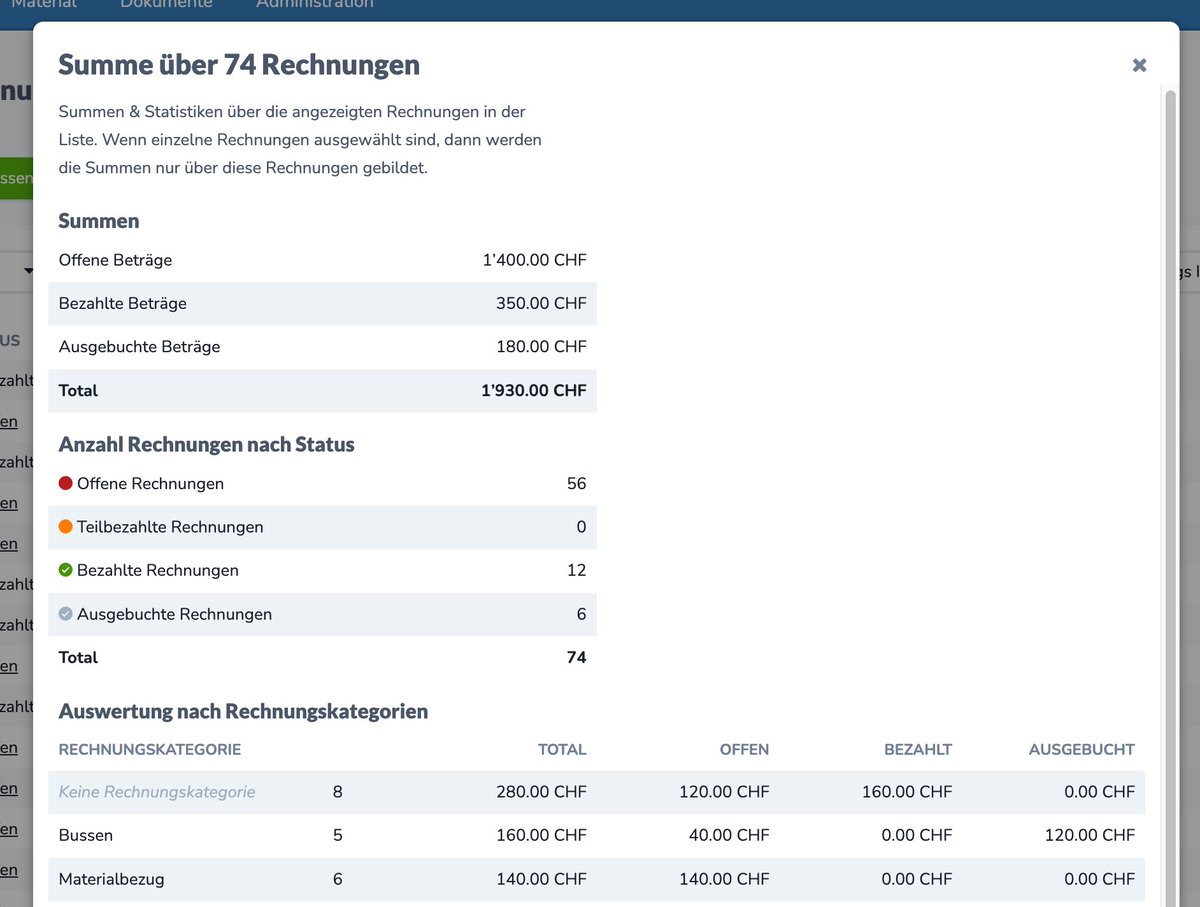1200x907 pixels.
Task: Click the Auswertung nach Rechnungskategorien heading
Action: click(x=243, y=712)
